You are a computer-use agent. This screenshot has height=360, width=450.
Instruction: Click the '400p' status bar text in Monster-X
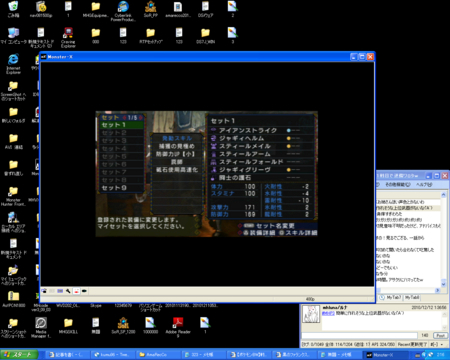(310, 299)
